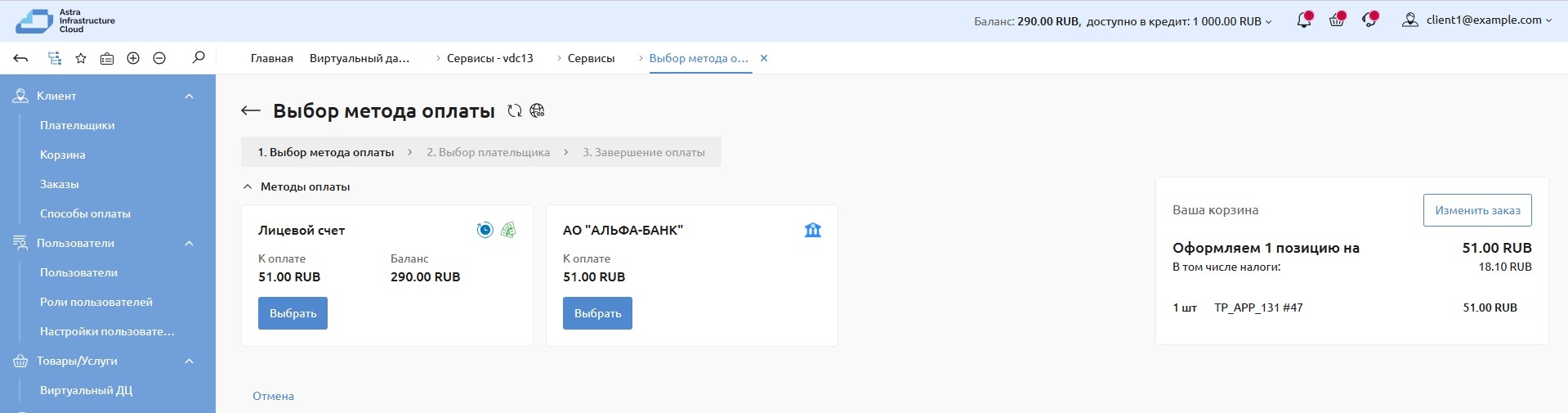The width and height of the screenshot is (1568, 413).
Task: Click the Изменить заказ button
Action: click(x=1476, y=210)
